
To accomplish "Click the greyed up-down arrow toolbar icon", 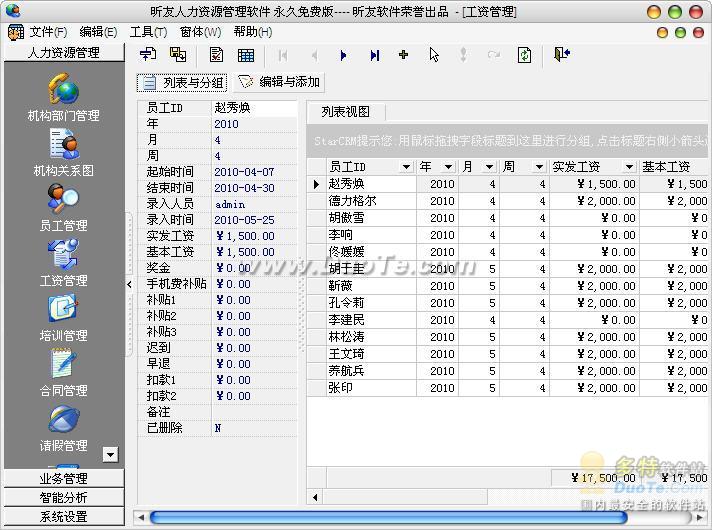I will pyautogui.click(x=463, y=55).
